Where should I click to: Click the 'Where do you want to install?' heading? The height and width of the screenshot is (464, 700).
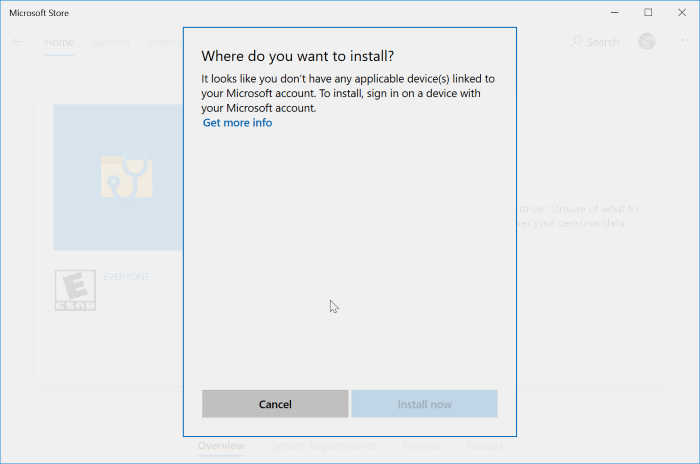[x=297, y=56]
